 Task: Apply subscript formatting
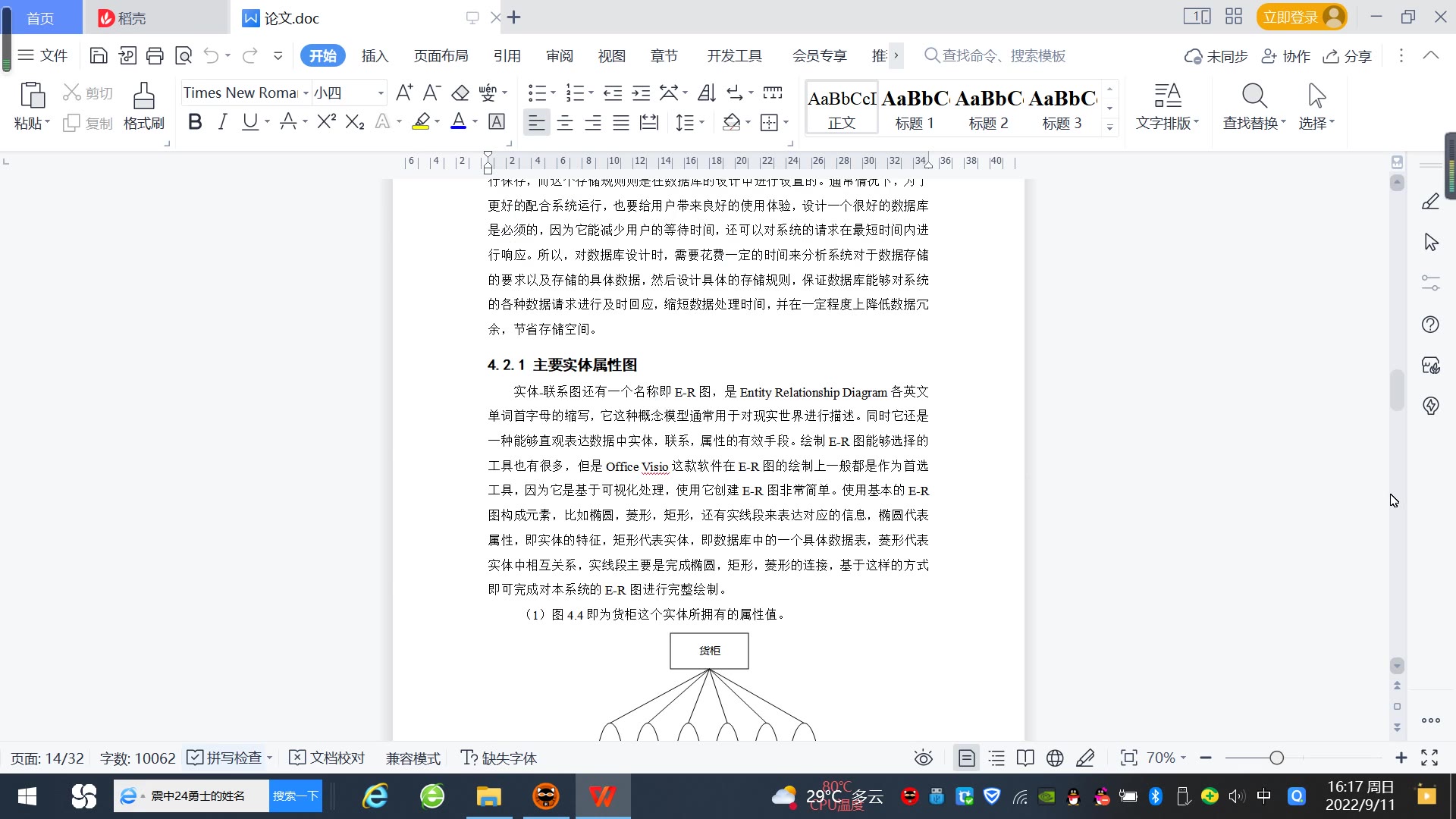(355, 121)
